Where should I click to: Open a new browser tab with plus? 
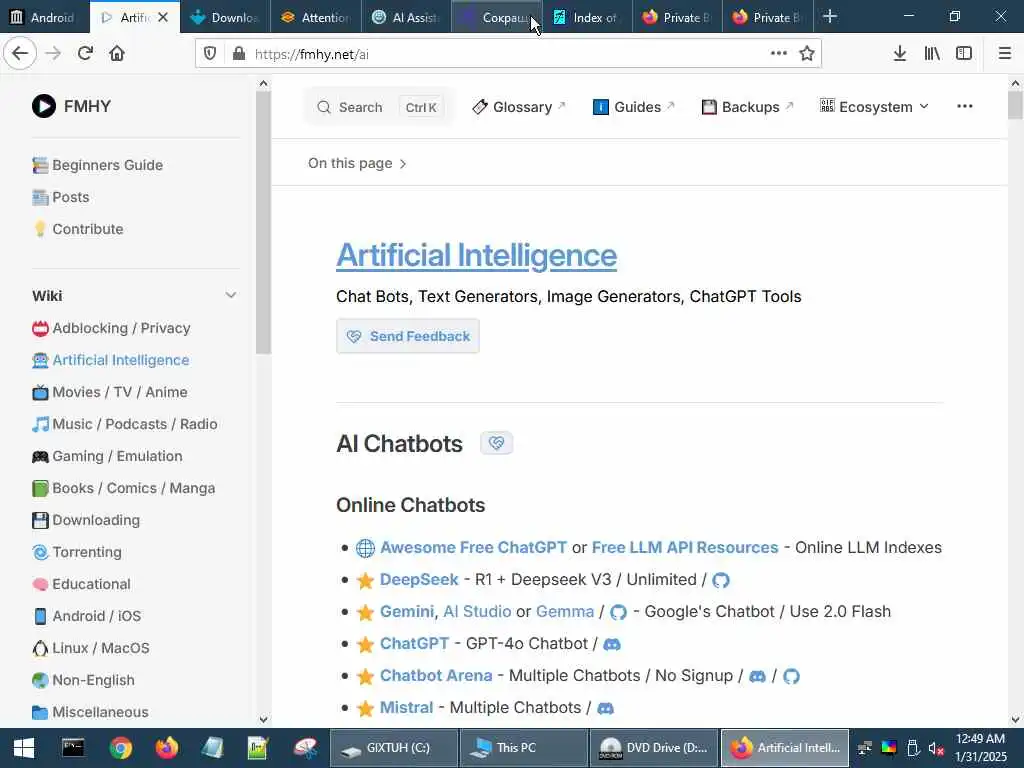pyautogui.click(x=830, y=16)
